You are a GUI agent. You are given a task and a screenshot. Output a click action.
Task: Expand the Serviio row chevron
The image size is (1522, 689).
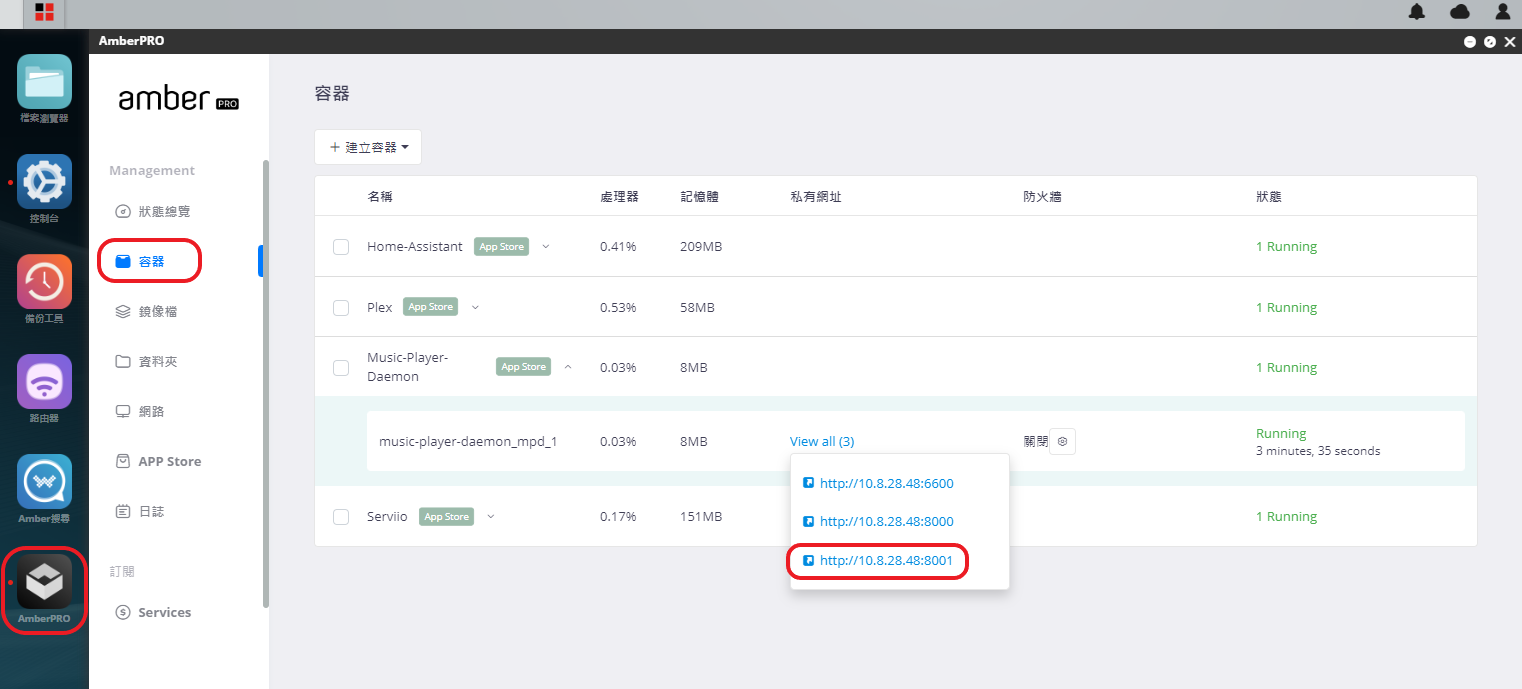click(x=490, y=516)
